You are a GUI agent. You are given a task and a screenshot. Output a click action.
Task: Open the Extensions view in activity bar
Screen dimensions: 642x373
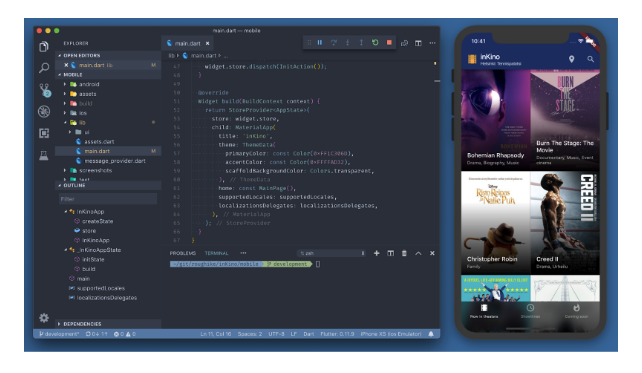click(44, 133)
